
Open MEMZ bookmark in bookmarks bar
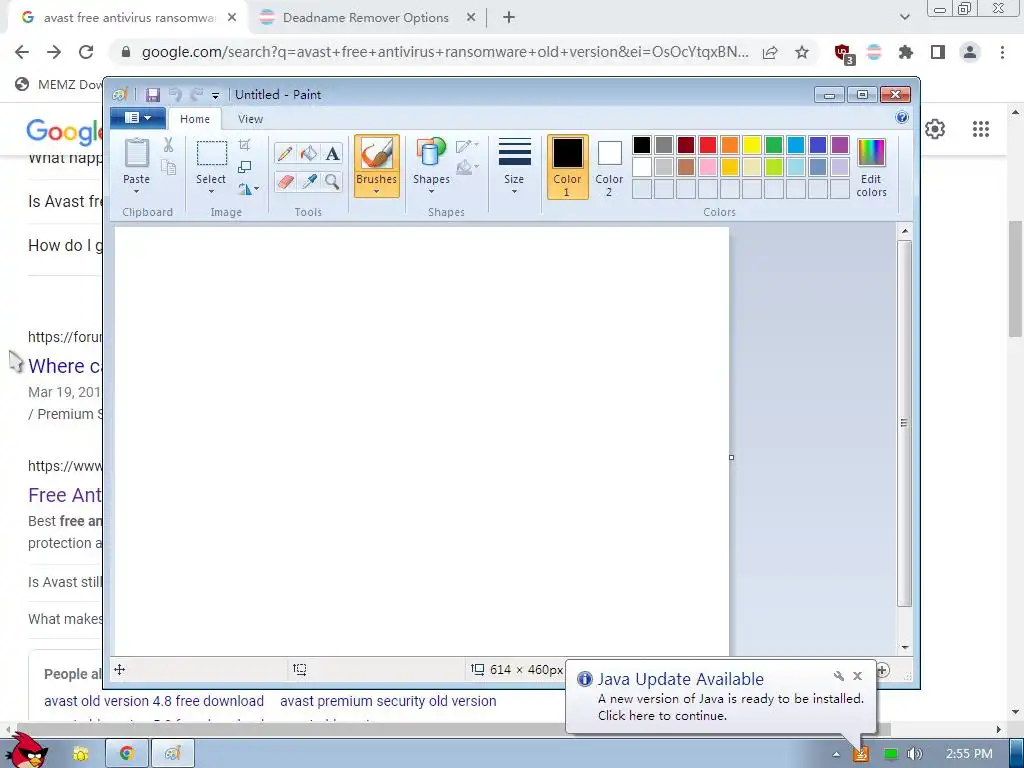[59, 84]
